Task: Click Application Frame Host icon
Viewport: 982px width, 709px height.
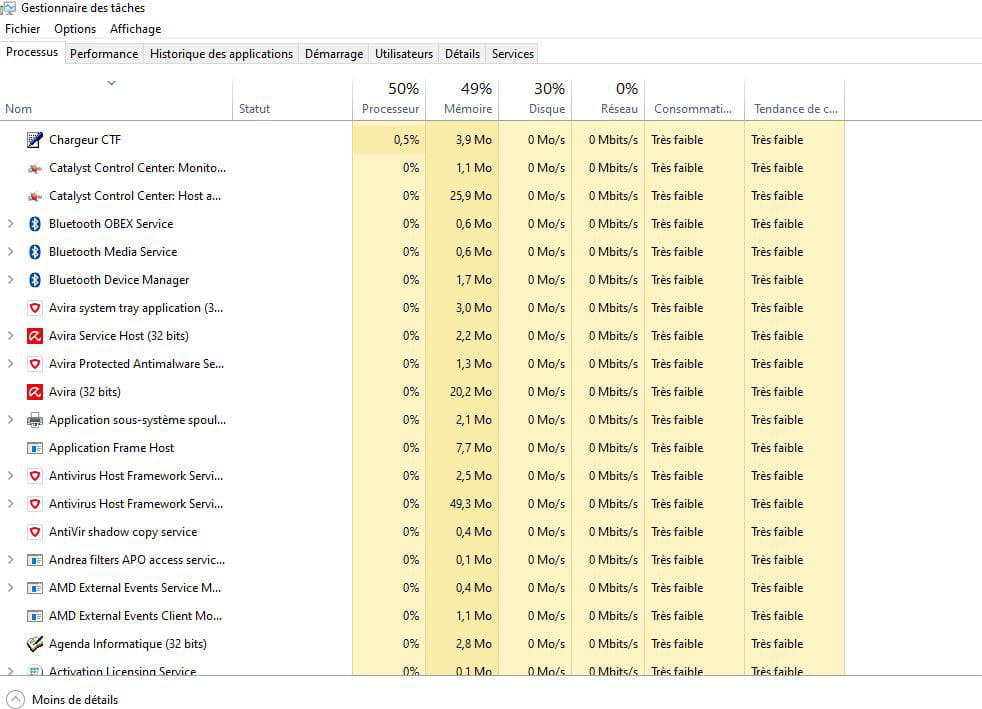Action: [x=35, y=448]
